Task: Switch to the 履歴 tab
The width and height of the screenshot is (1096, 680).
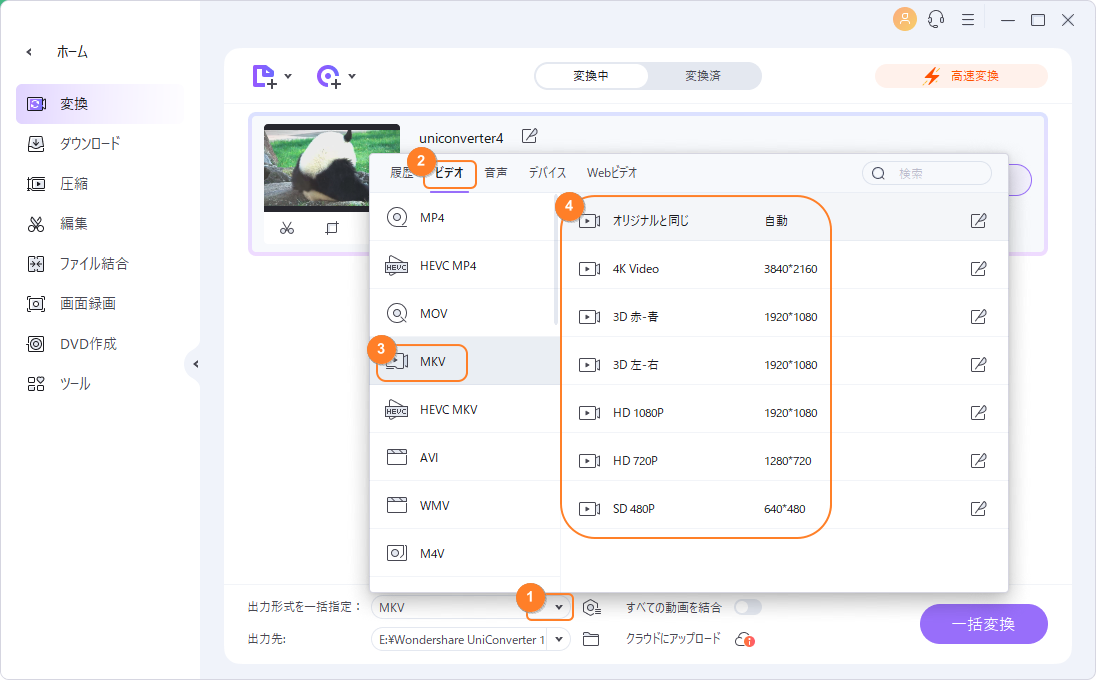Action: [402, 173]
